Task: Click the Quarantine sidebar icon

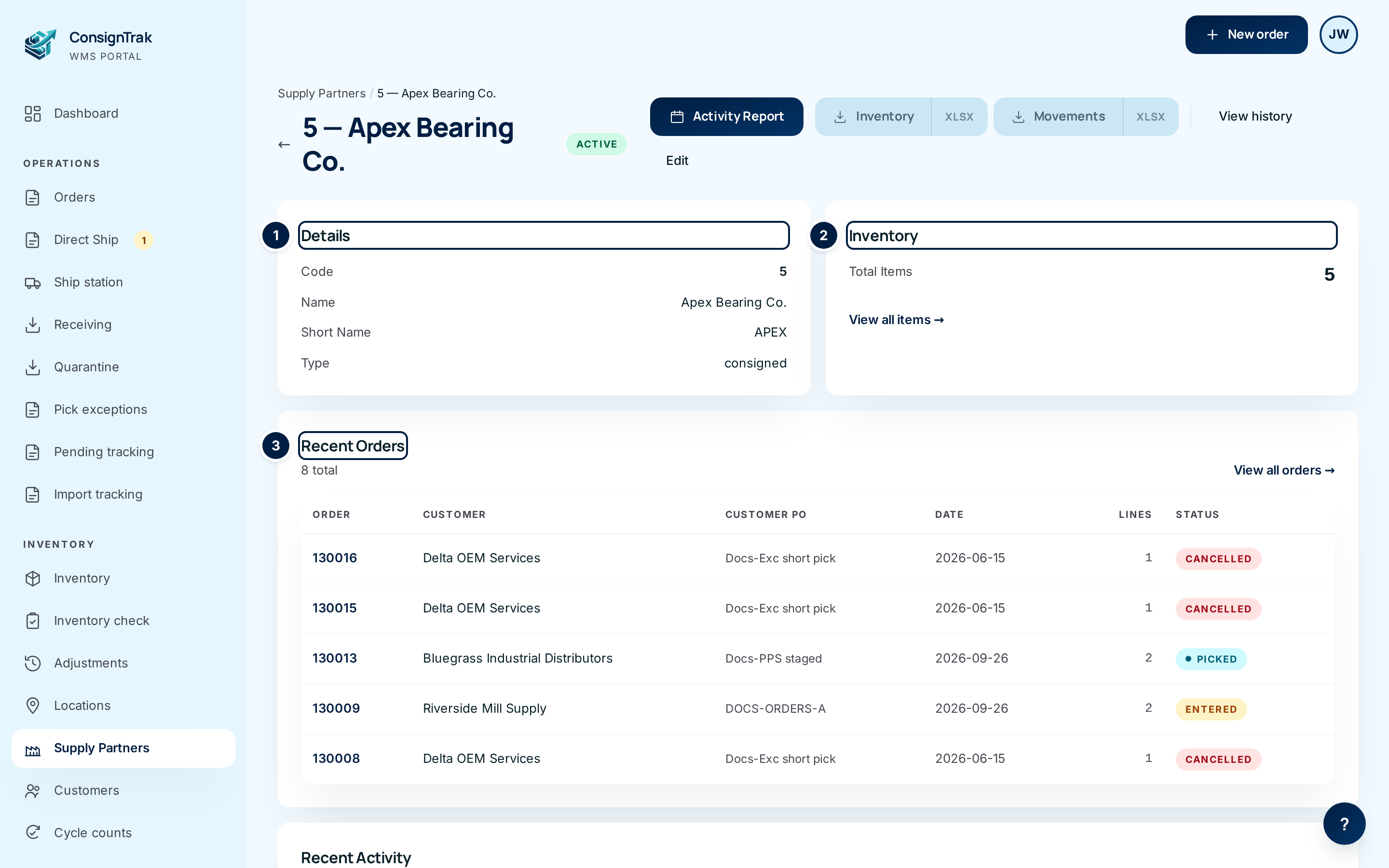Action: [x=33, y=367]
